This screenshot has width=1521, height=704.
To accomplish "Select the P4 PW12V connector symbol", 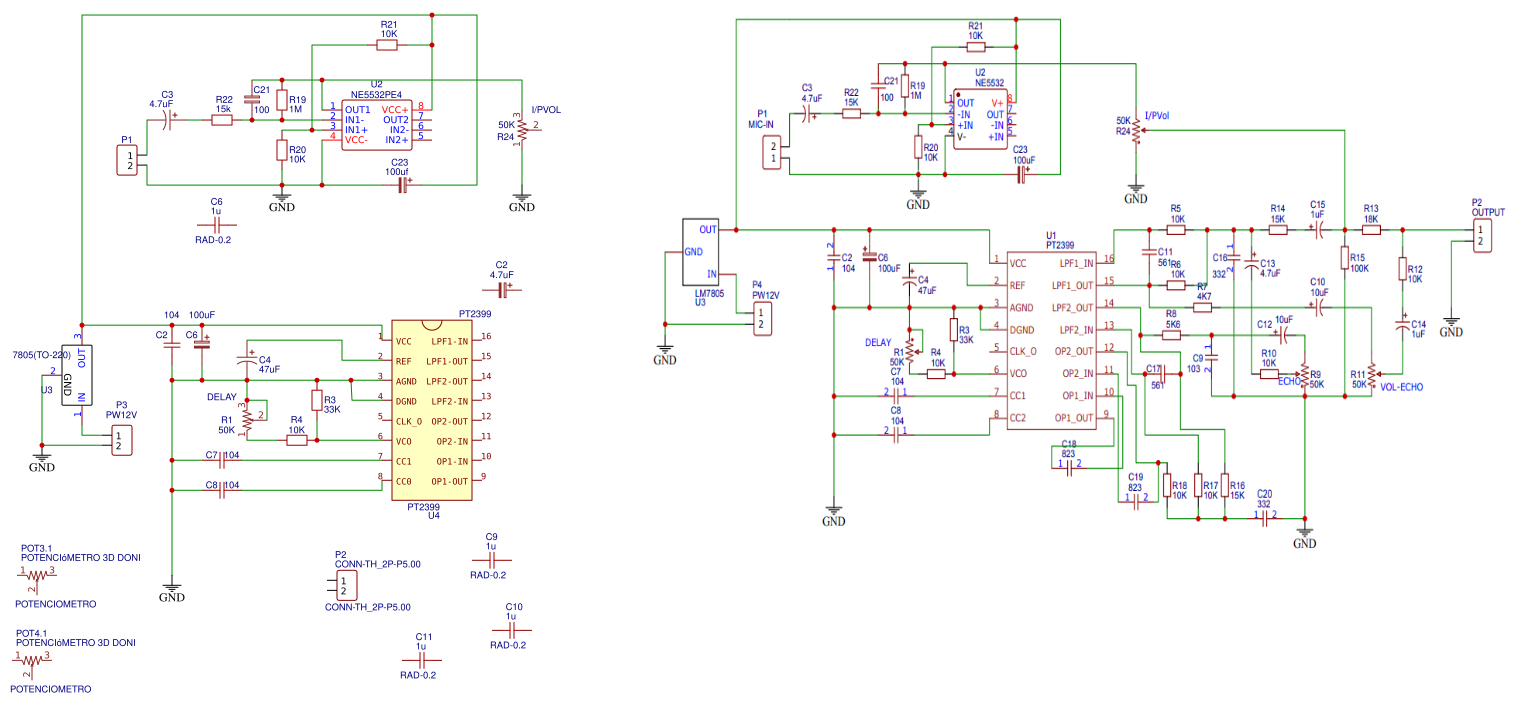I will click(762, 318).
